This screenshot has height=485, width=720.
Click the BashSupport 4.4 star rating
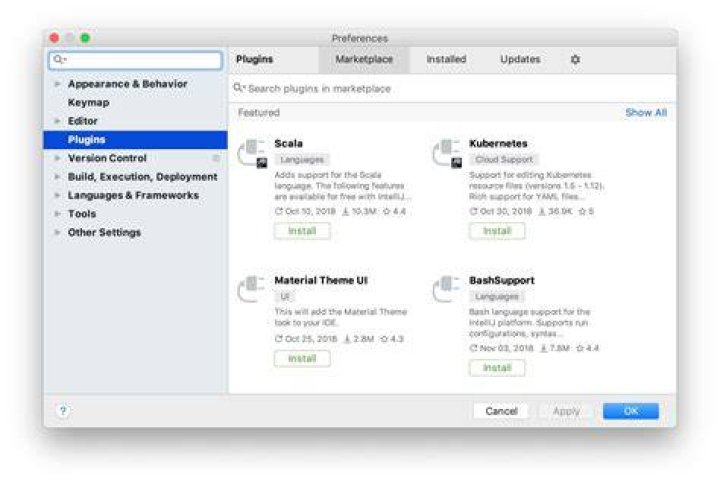point(587,348)
